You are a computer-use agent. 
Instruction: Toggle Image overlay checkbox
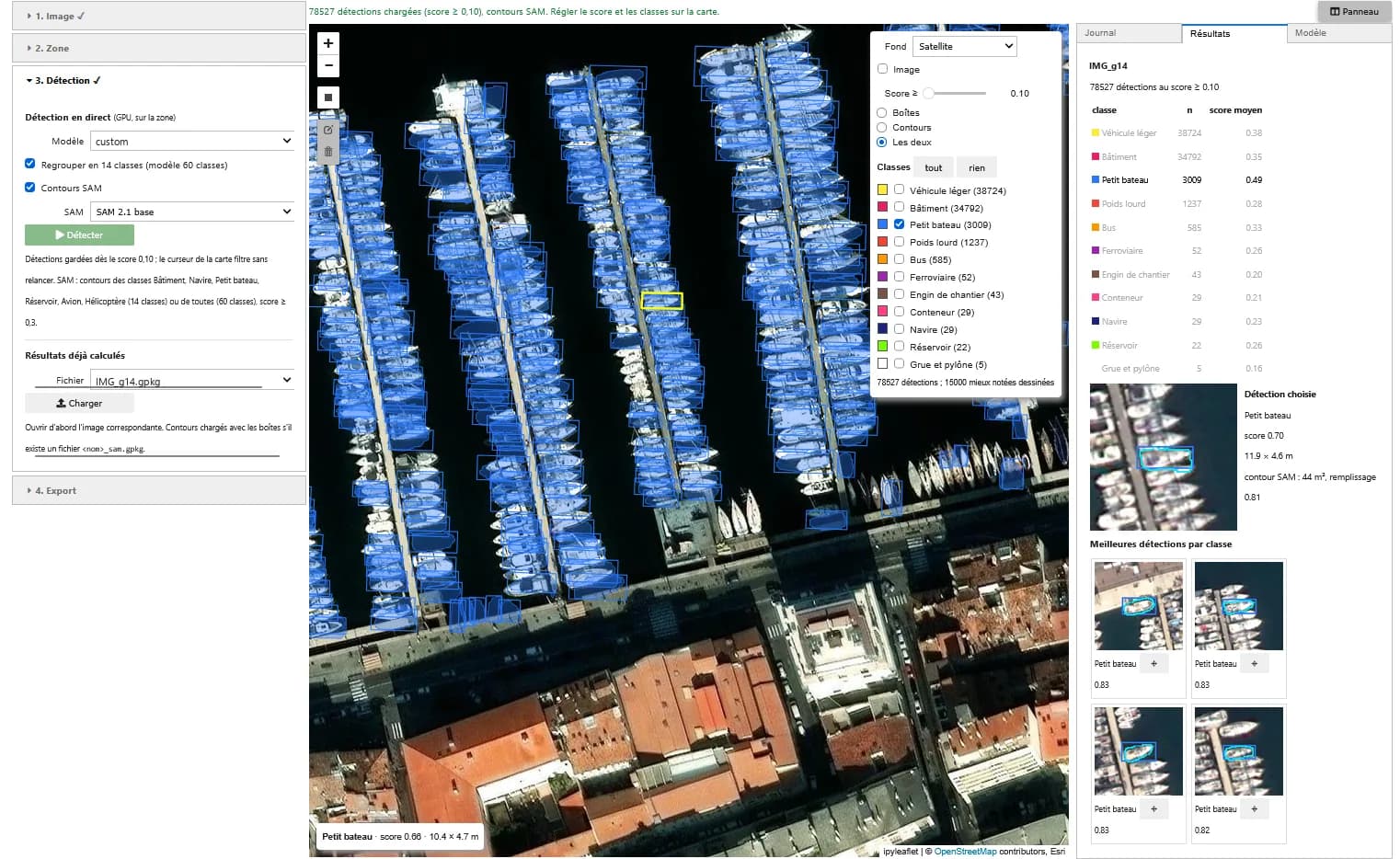pyautogui.click(x=882, y=69)
